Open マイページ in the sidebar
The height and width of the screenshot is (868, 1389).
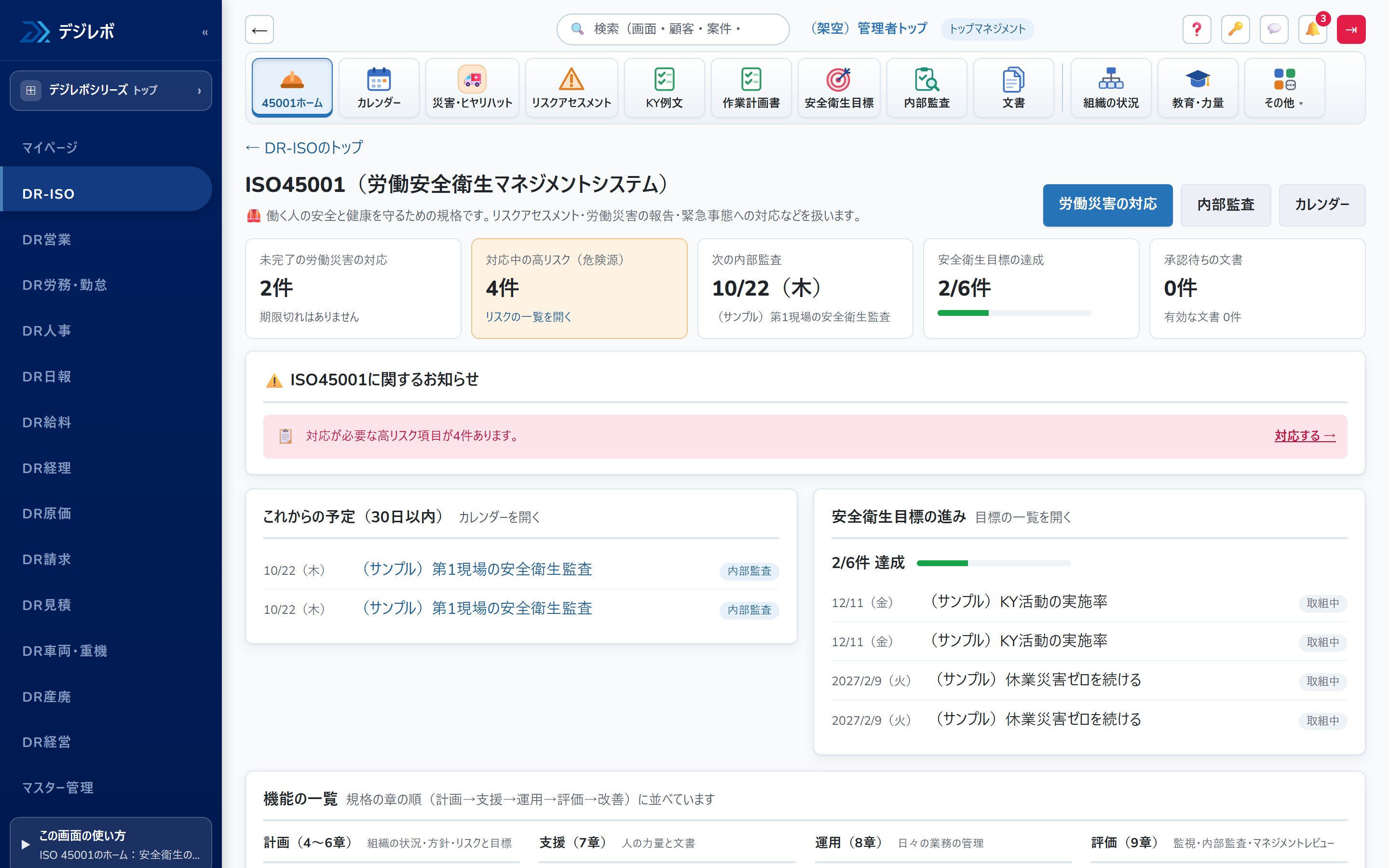click(106, 148)
